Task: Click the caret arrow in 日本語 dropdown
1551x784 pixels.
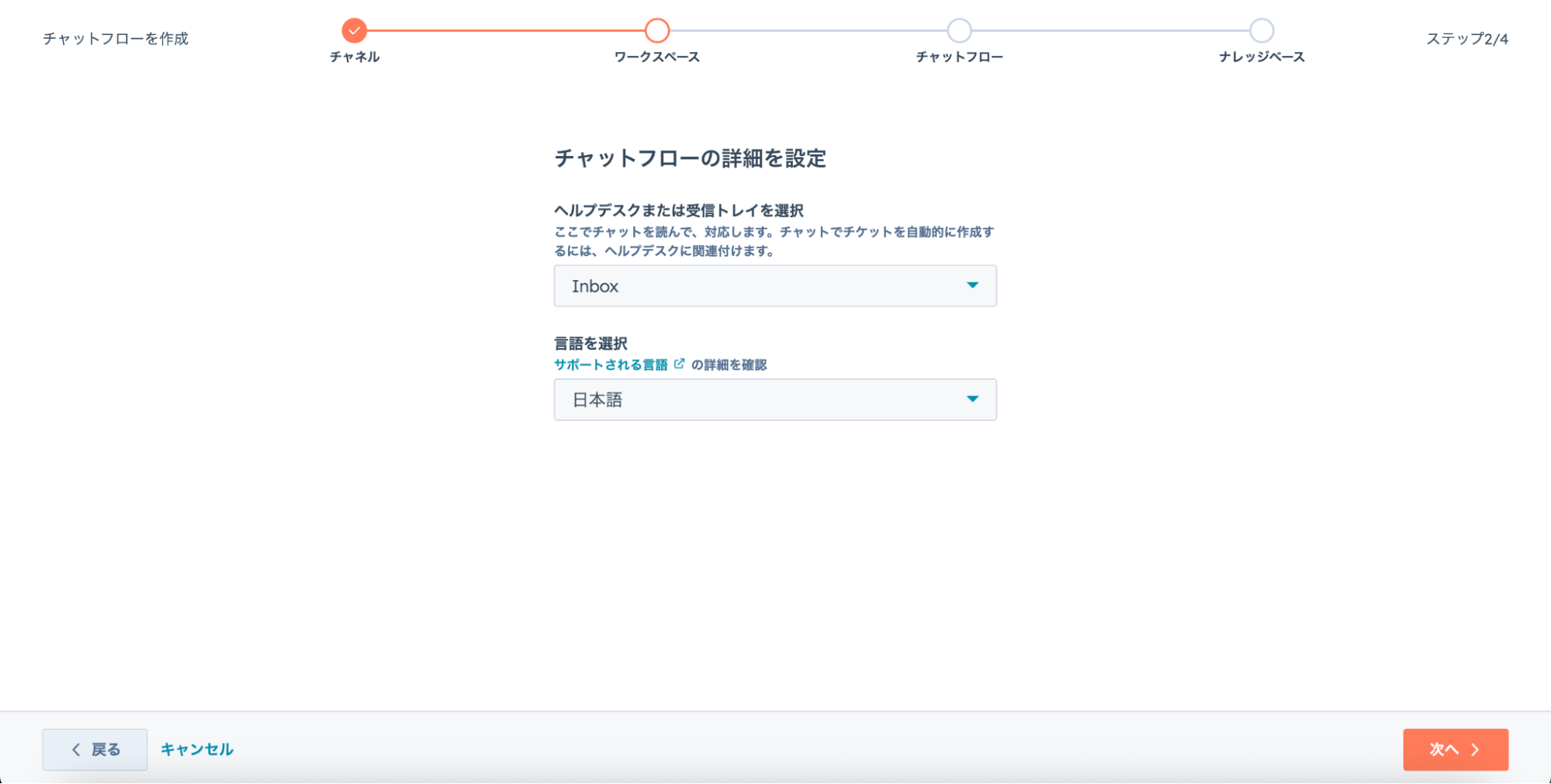Action: pyautogui.click(x=972, y=399)
